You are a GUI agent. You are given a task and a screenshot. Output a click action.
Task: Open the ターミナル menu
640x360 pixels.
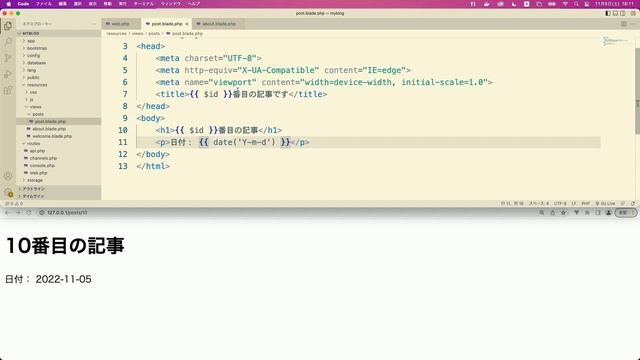click(x=144, y=4)
